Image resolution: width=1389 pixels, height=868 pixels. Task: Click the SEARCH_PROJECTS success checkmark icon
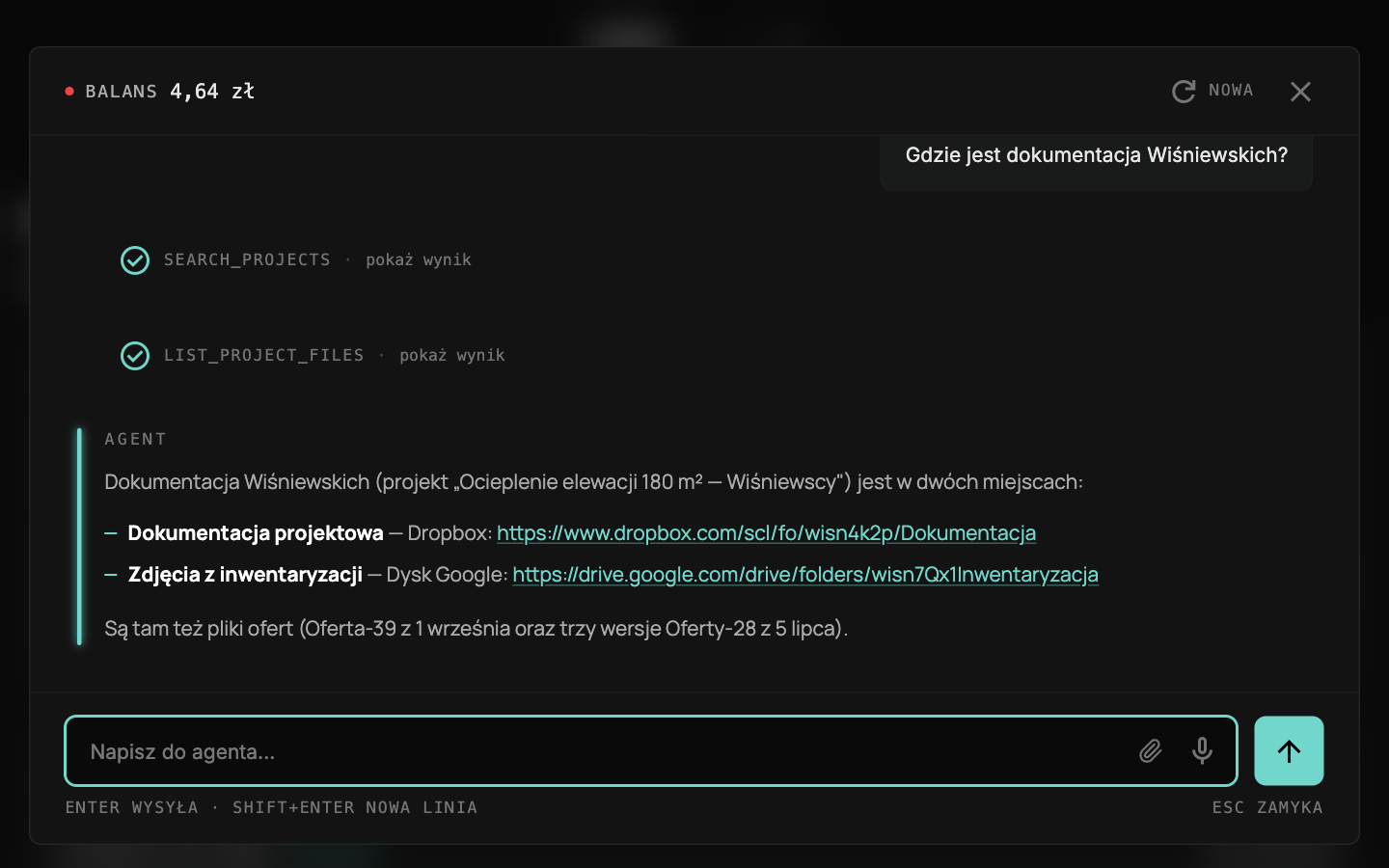[x=135, y=260]
